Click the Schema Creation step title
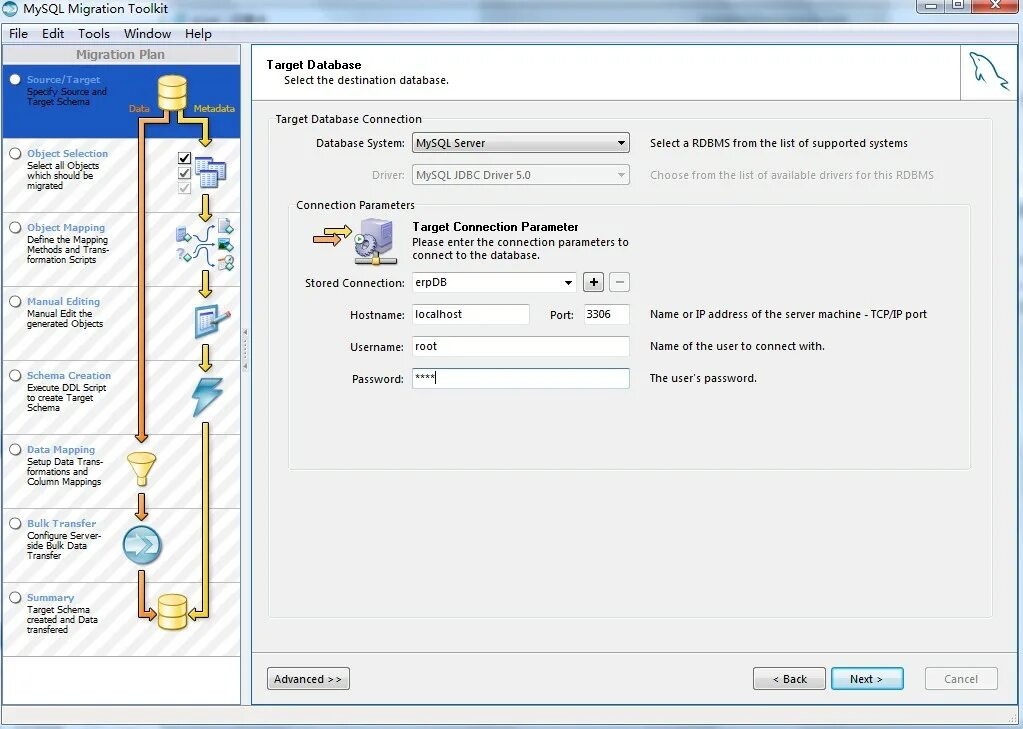The width and height of the screenshot is (1023, 729). click(69, 375)
